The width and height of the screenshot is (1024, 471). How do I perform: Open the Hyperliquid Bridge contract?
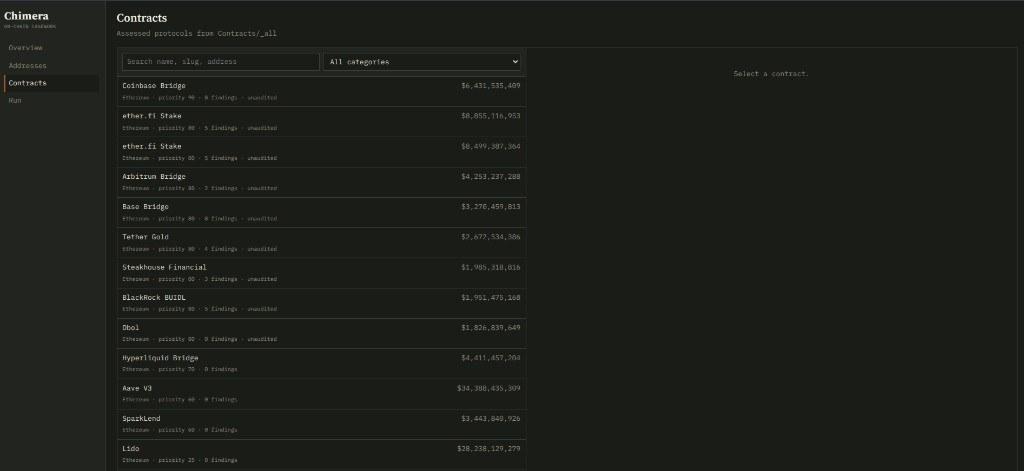click(321, 363)
